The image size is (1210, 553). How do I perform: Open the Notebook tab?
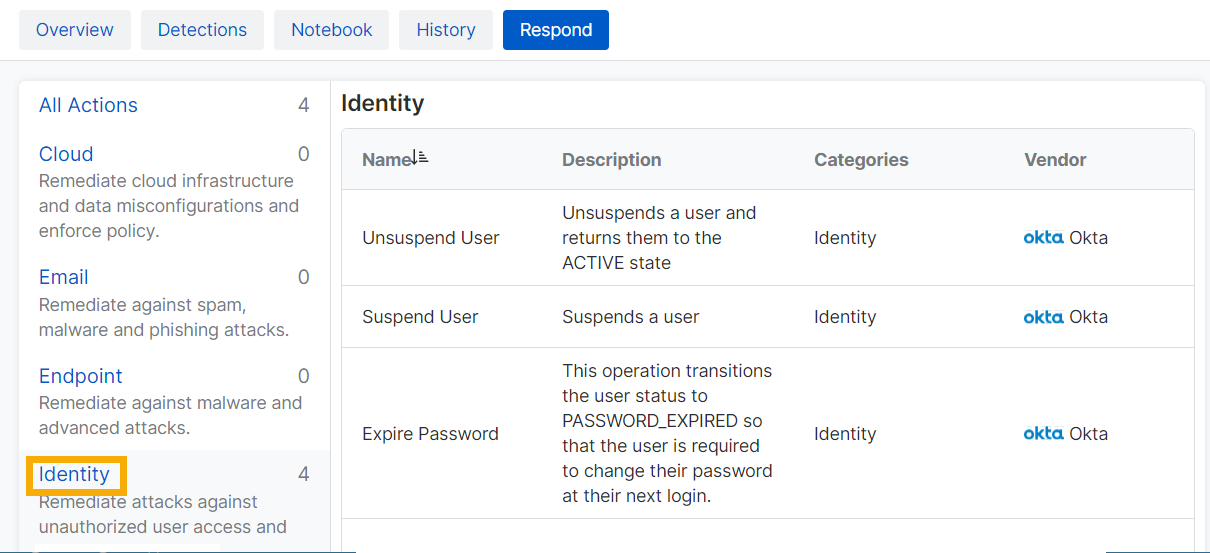(331, 30)
